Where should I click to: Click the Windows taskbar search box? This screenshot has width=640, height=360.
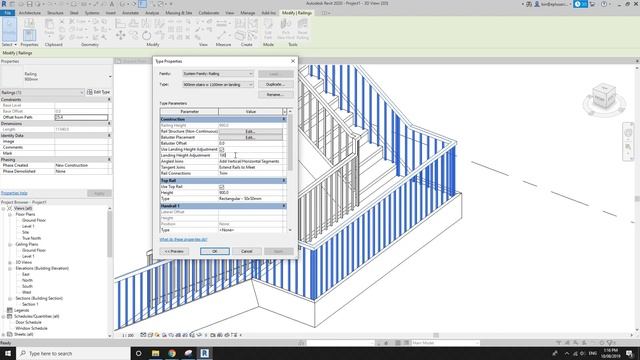73,353
